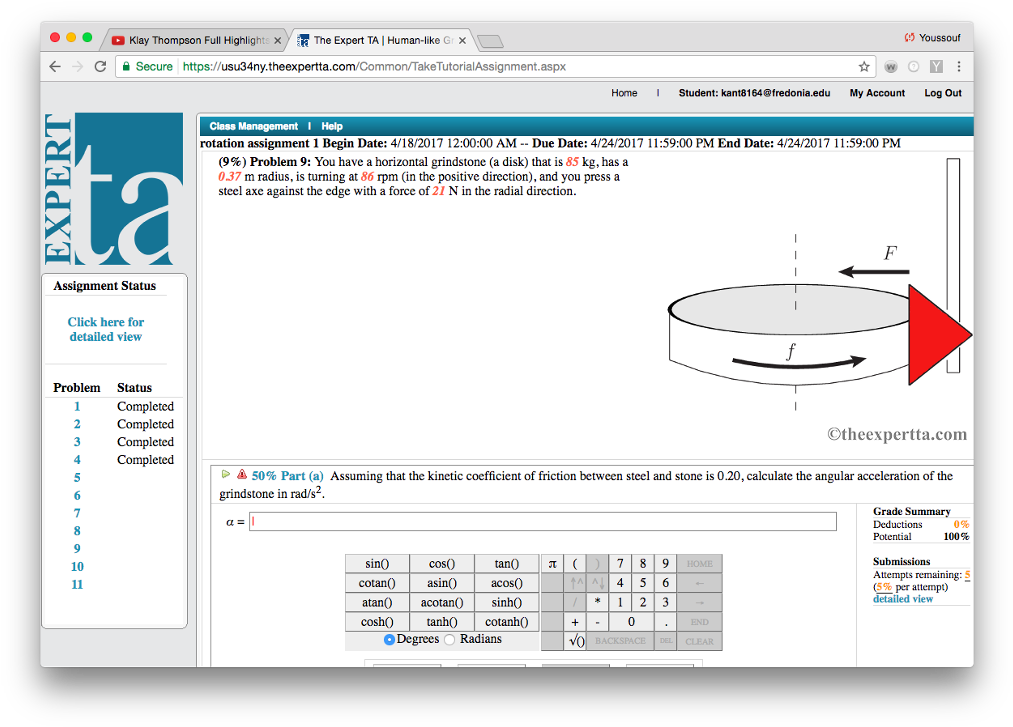Select the Degrees radio button

[x=389, y=639]
